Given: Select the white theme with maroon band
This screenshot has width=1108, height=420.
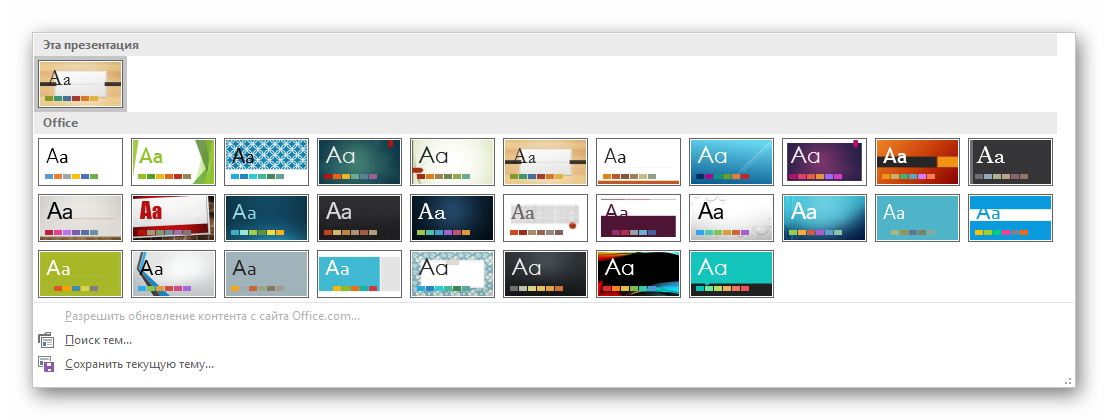Looking at the screenshot, I should 639,218.
